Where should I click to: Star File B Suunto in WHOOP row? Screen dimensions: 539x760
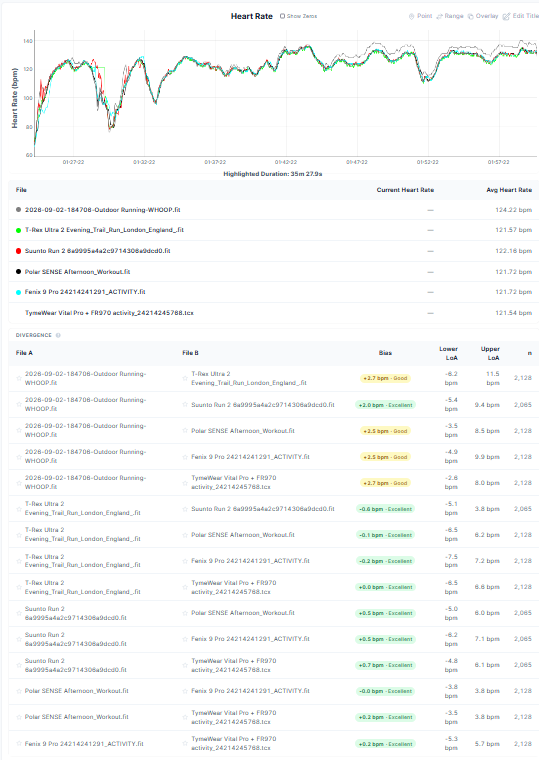pos(185,404)
